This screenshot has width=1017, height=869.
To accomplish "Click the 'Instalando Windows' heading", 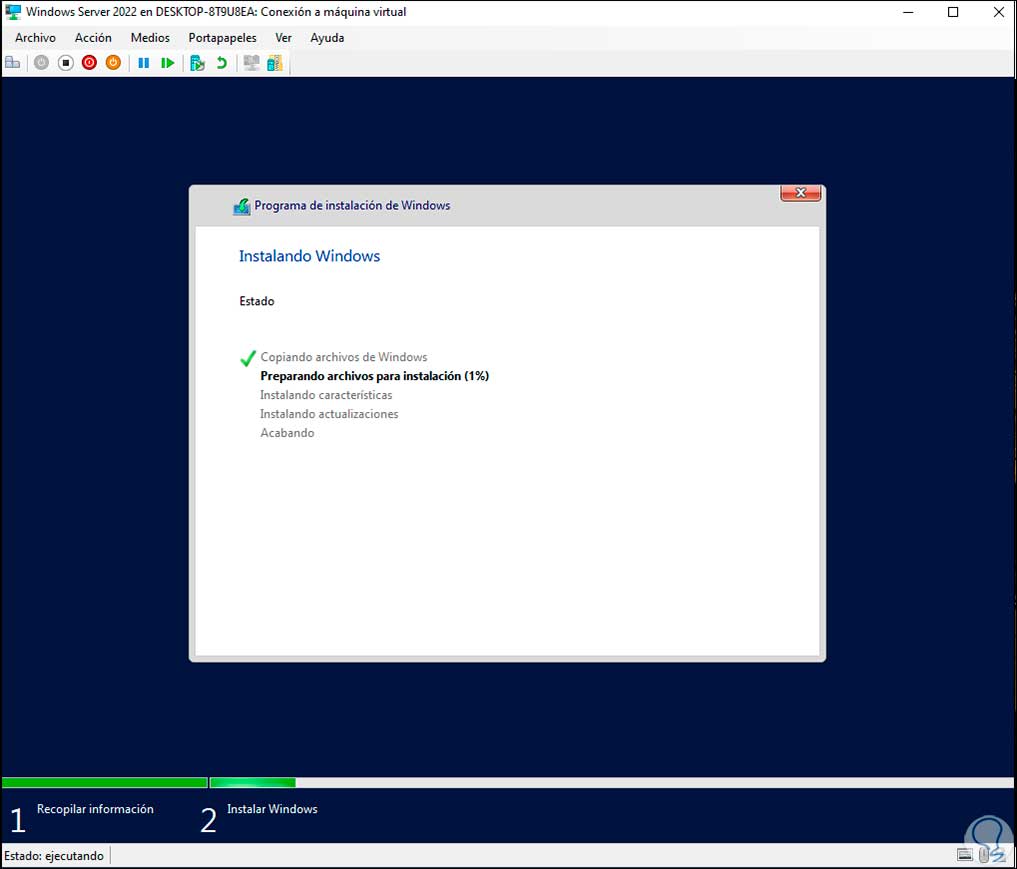I will pos(309,256).
